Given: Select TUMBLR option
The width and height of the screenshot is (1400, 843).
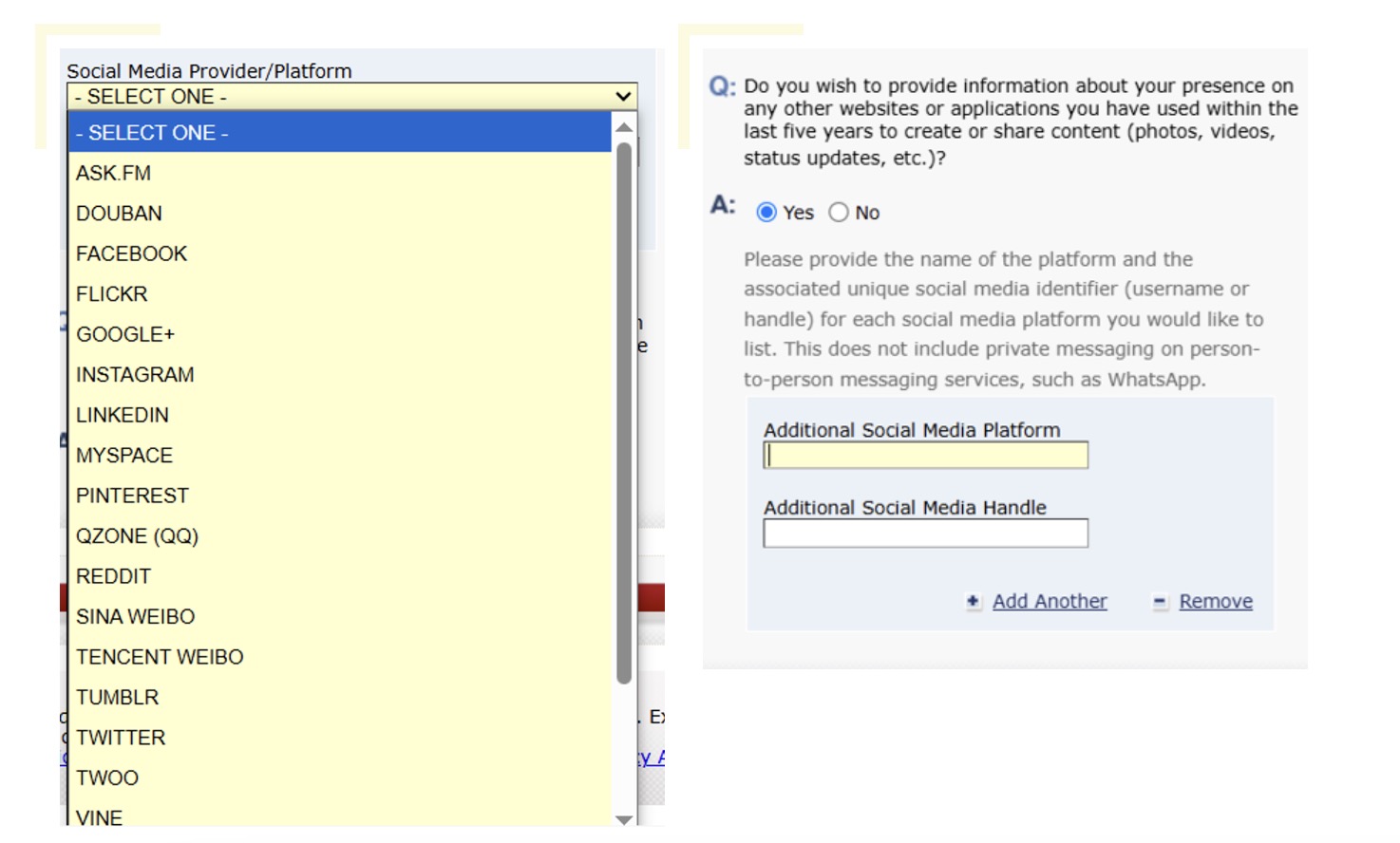Looking at the screenshot, I should 340,698.
